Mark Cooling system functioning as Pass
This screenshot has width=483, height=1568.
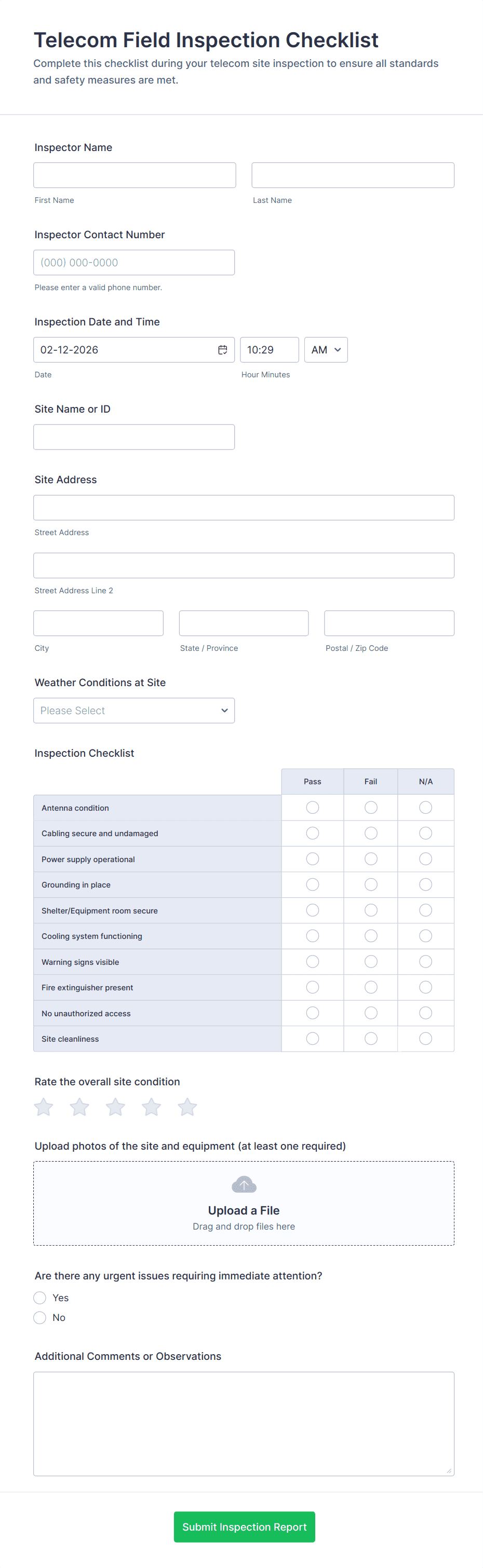click(313, 936)
